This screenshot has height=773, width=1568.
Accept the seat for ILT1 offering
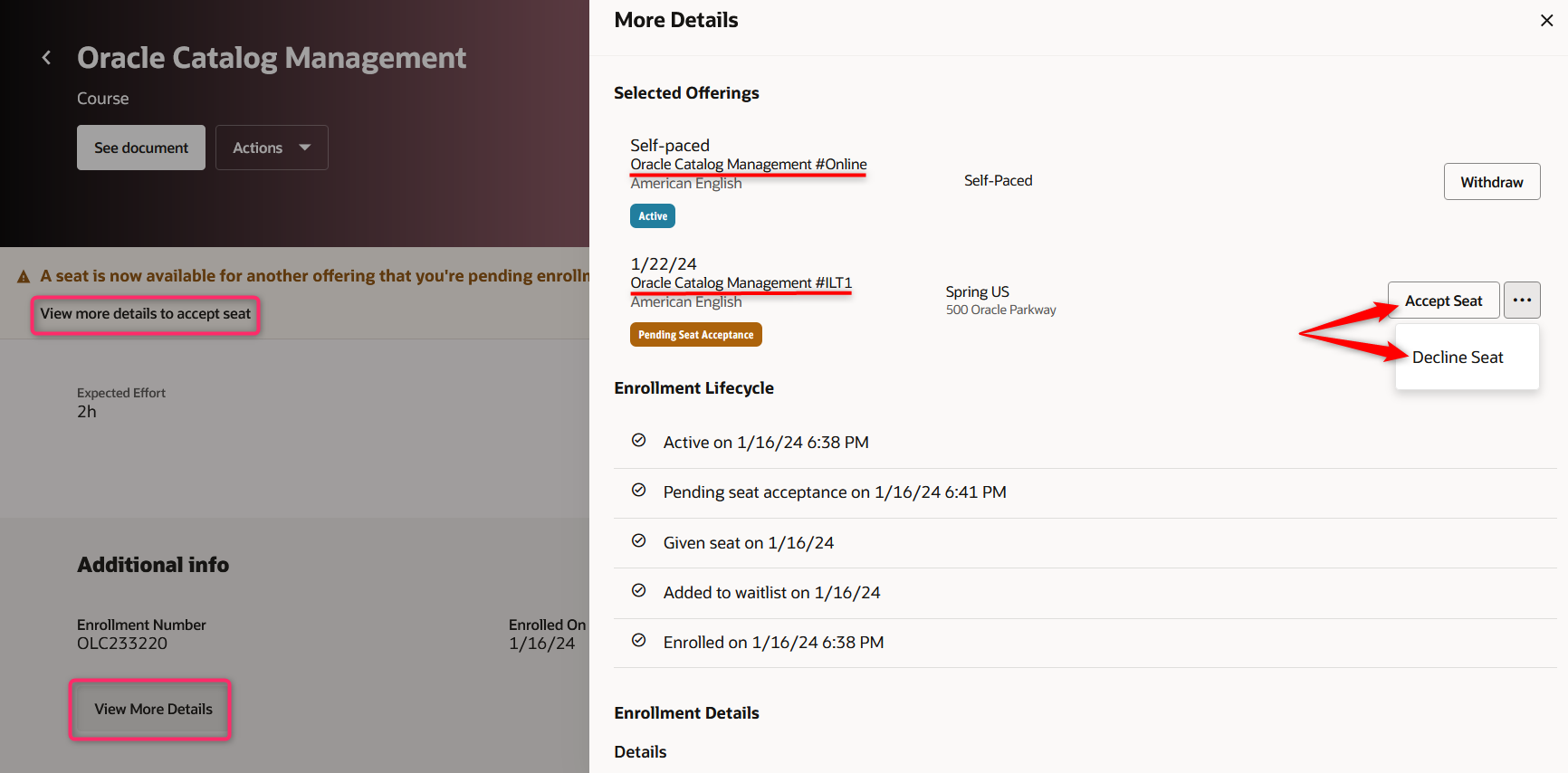(x=1443, y=301)
